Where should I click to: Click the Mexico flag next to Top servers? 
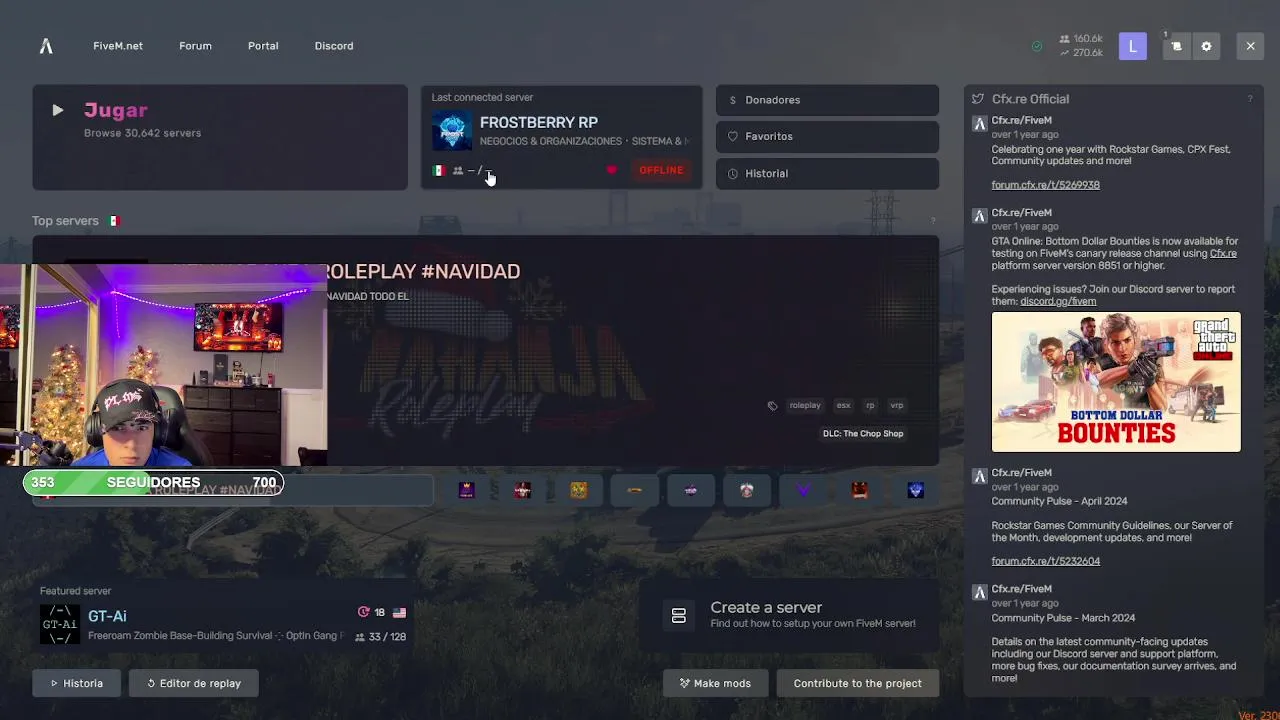click(115, 221)
